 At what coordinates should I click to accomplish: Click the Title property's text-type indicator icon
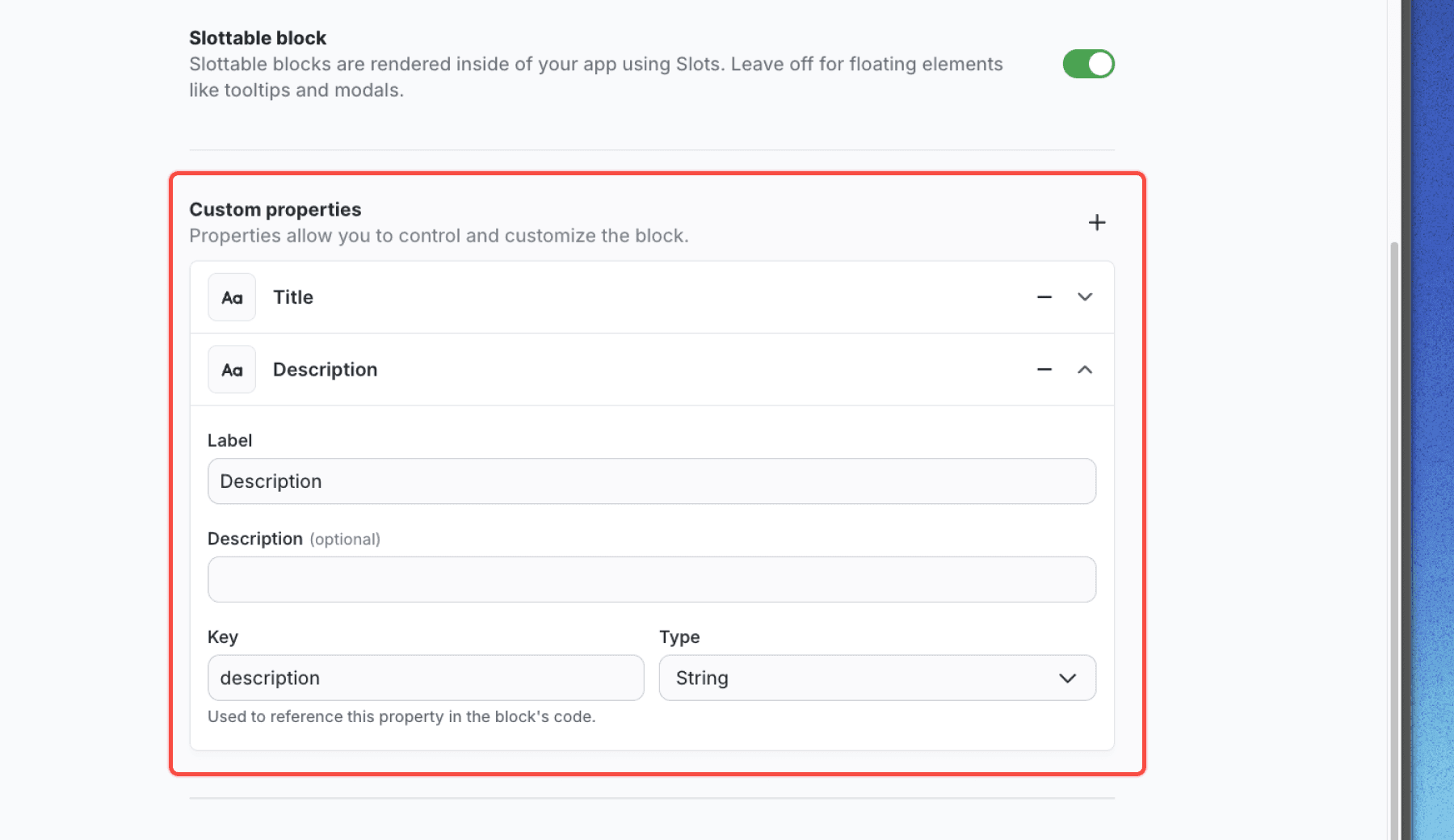pyautogui.click(x=232, y=297)
